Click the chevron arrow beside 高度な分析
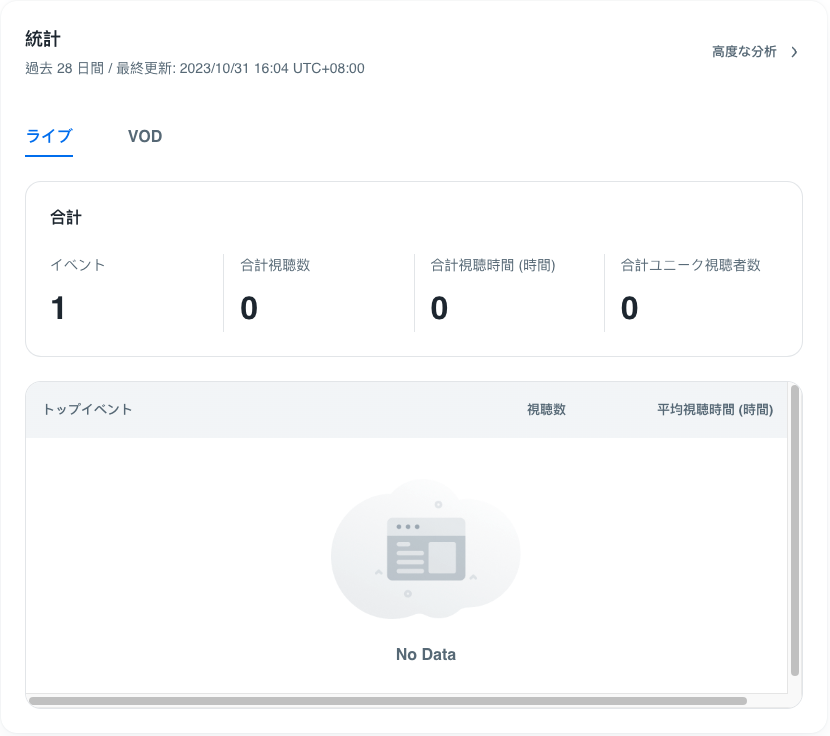The width and height of the screenshot is (830, 736). [x=794, y=52]
